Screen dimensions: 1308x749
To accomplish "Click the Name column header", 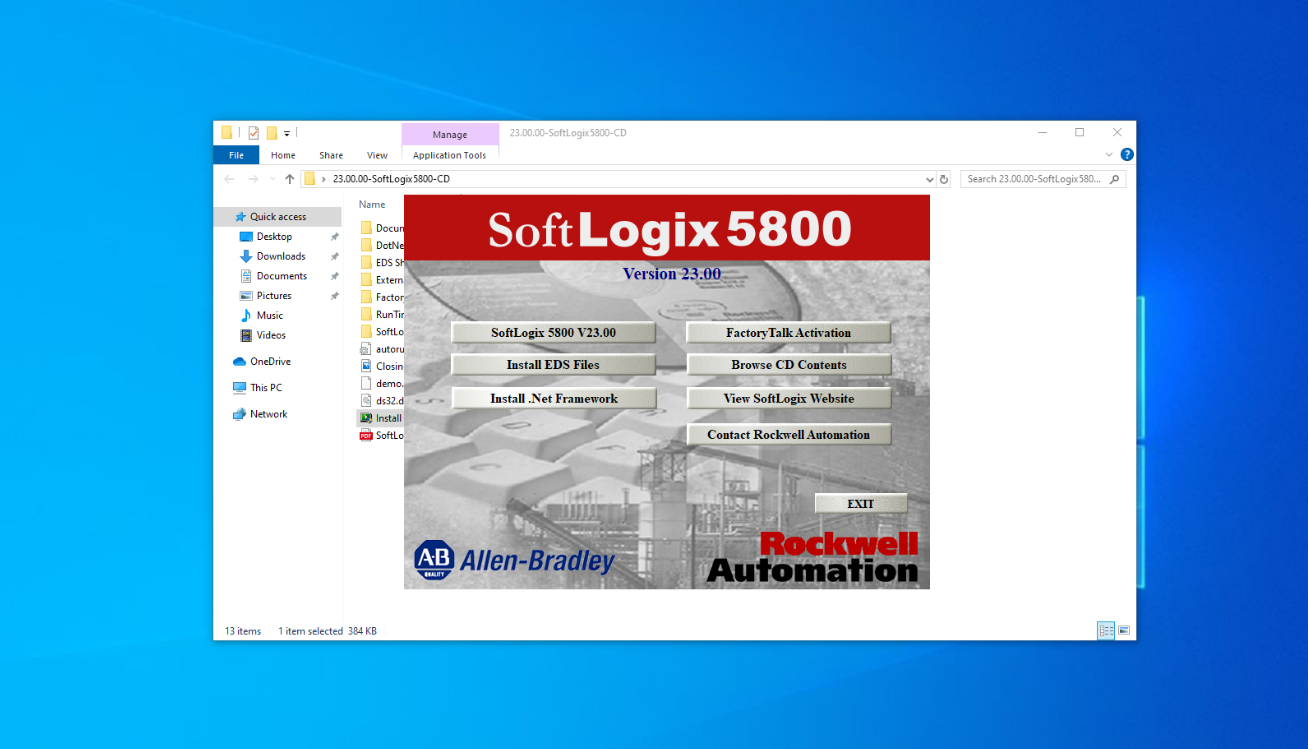I will tap(372, 204).
